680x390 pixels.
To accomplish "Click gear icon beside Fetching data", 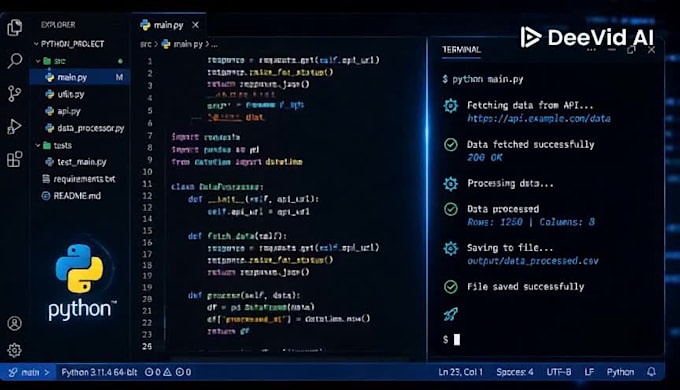I will (451, 105).
